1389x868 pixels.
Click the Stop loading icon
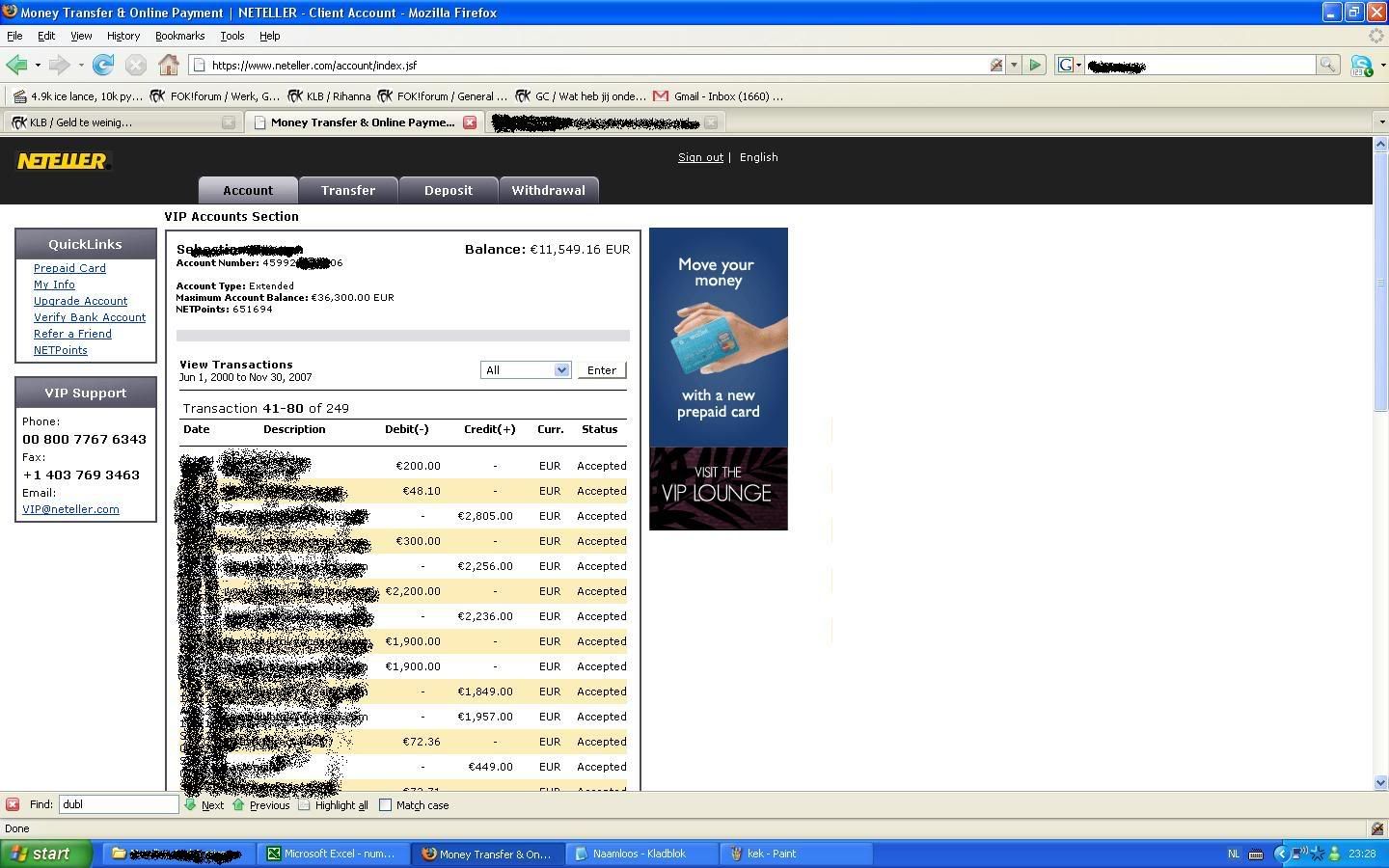click(136, 65)
